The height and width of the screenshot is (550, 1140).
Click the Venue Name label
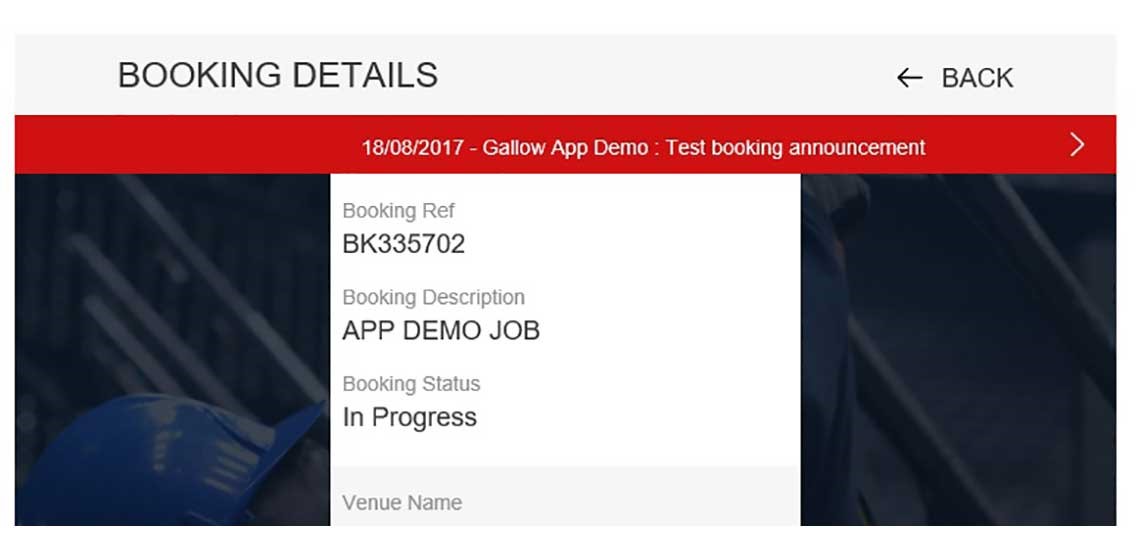click(402, 503)
